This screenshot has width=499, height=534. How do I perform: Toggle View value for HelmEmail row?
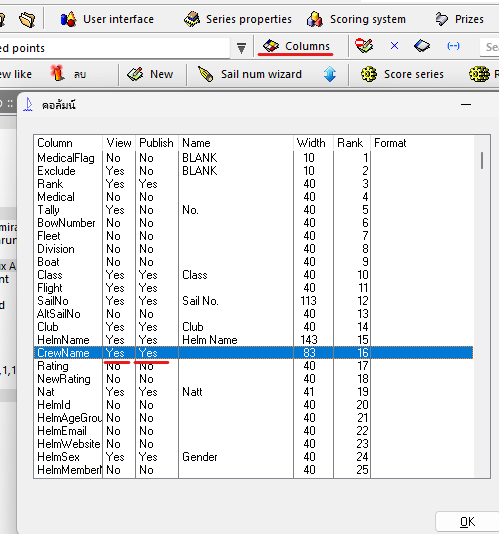(113, 431)
